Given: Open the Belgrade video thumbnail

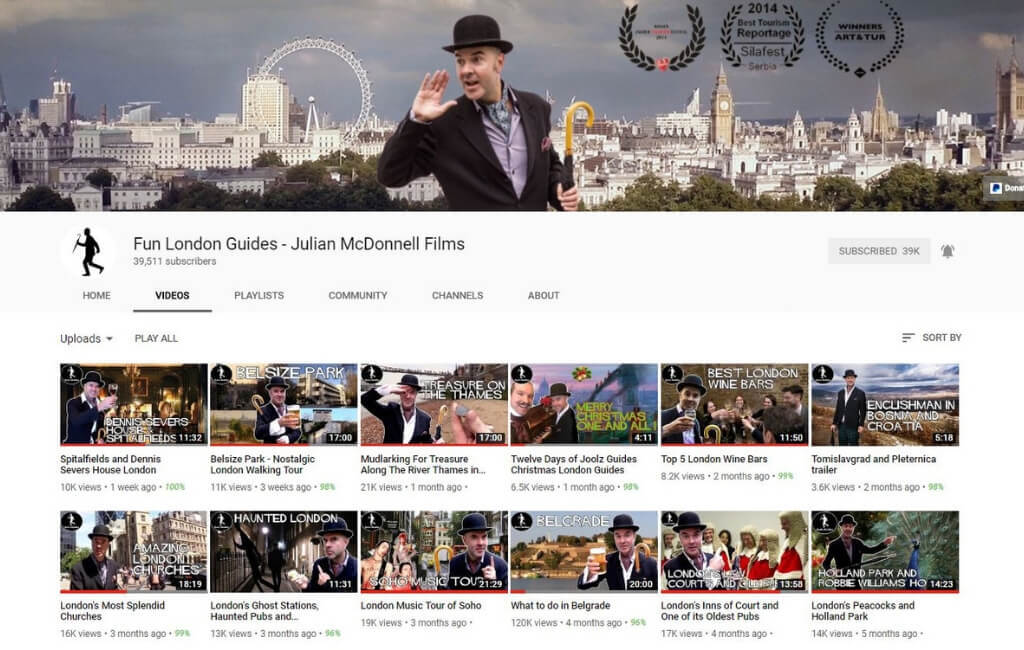Looking at the screenshot, I should point(584,552).
